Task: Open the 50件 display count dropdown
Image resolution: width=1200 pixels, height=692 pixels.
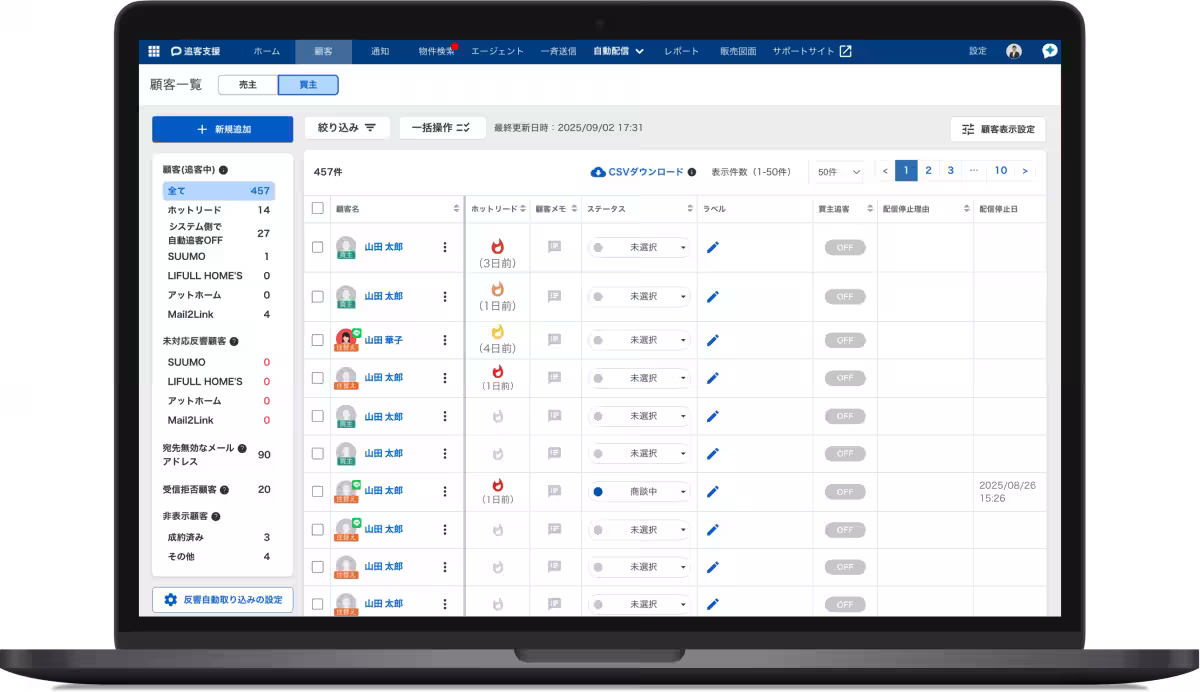Action: pos(838,172)
